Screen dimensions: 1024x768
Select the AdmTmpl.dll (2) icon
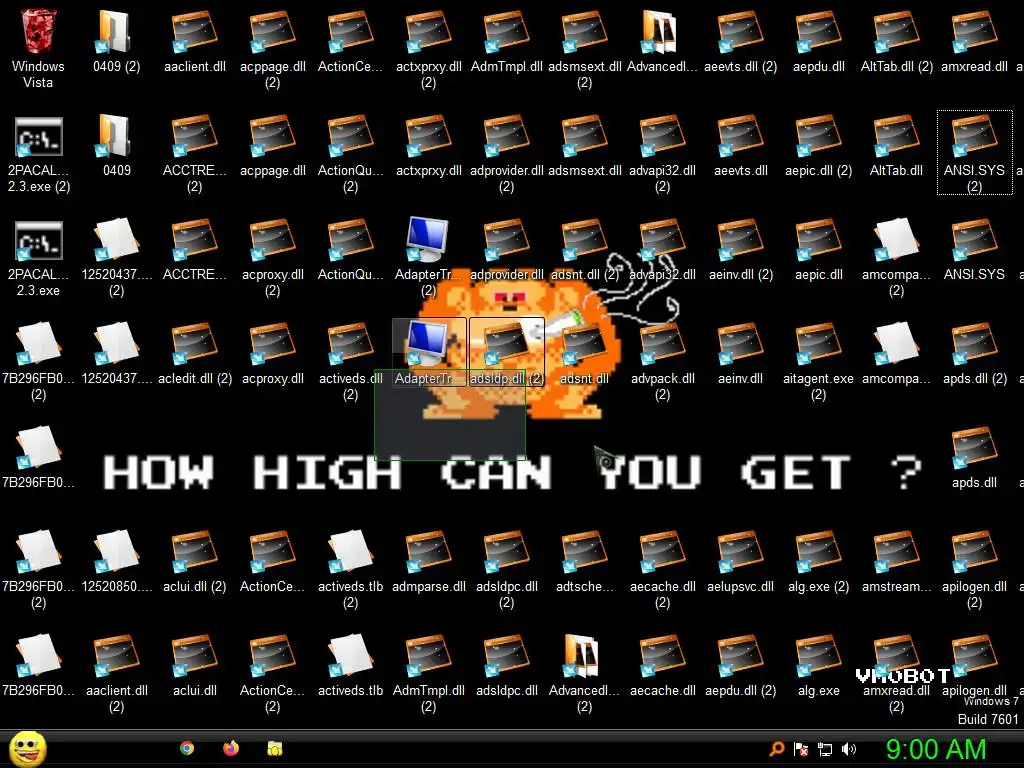pyautogui.click(x=428, y=656)
